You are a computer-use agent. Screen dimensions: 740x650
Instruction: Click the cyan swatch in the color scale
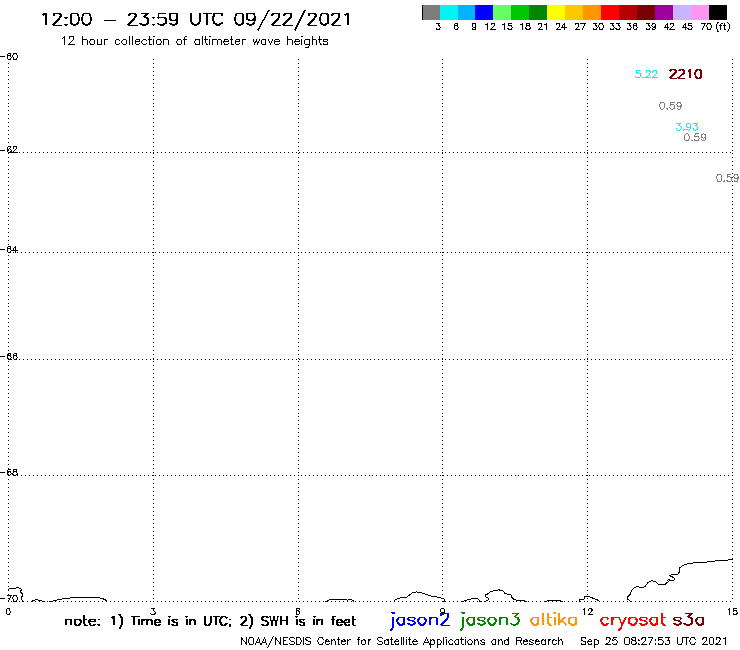(449, 12)
